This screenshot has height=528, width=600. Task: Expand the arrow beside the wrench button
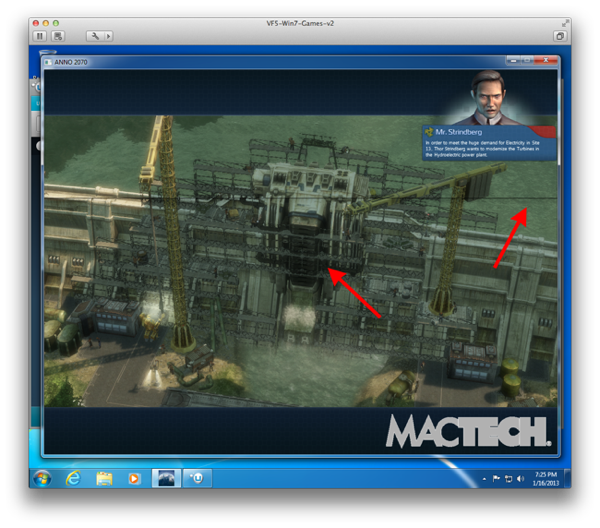click(108, 35)
